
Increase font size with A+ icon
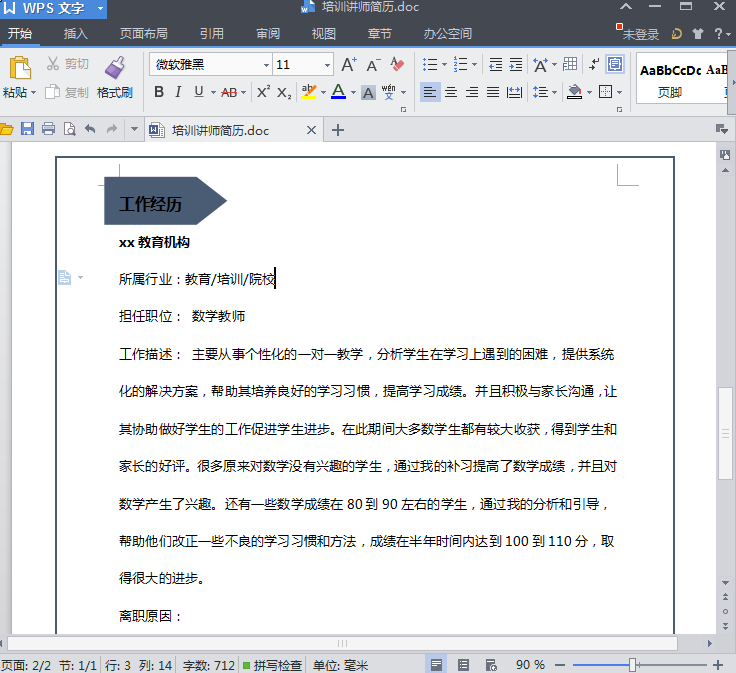coord(349,64)
